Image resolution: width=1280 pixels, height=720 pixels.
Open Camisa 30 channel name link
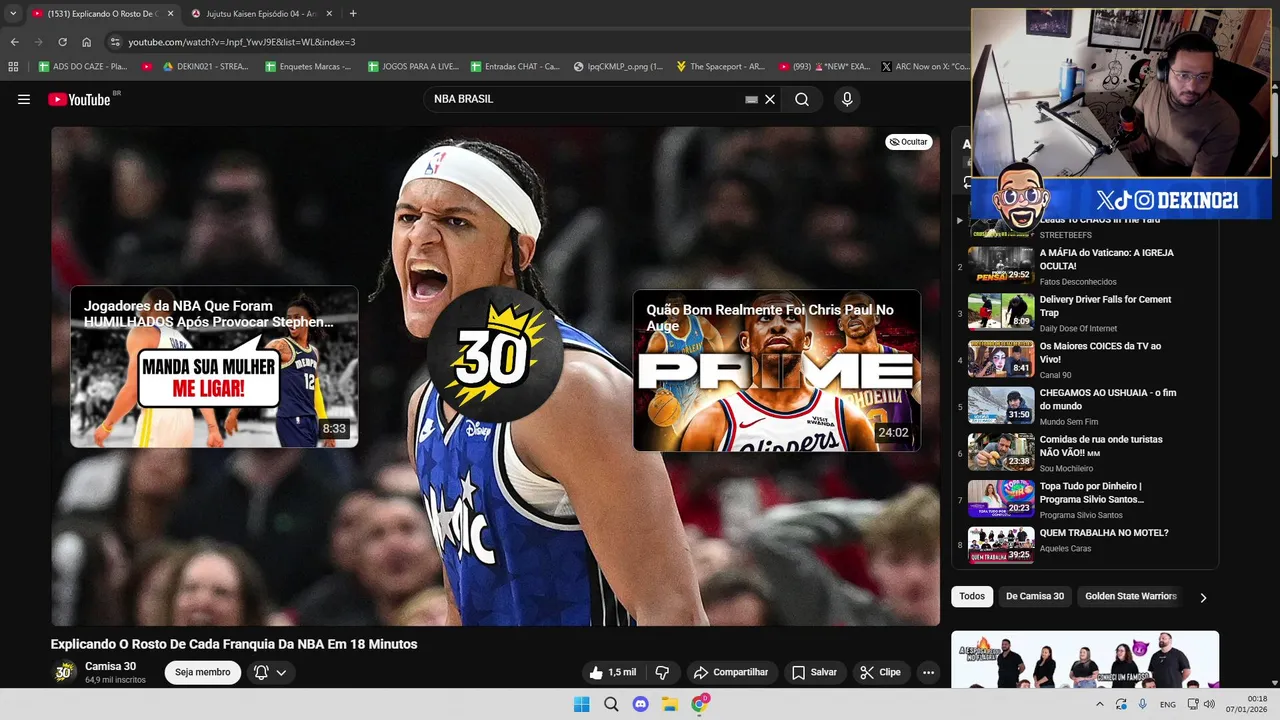click(x=110, y=666)
